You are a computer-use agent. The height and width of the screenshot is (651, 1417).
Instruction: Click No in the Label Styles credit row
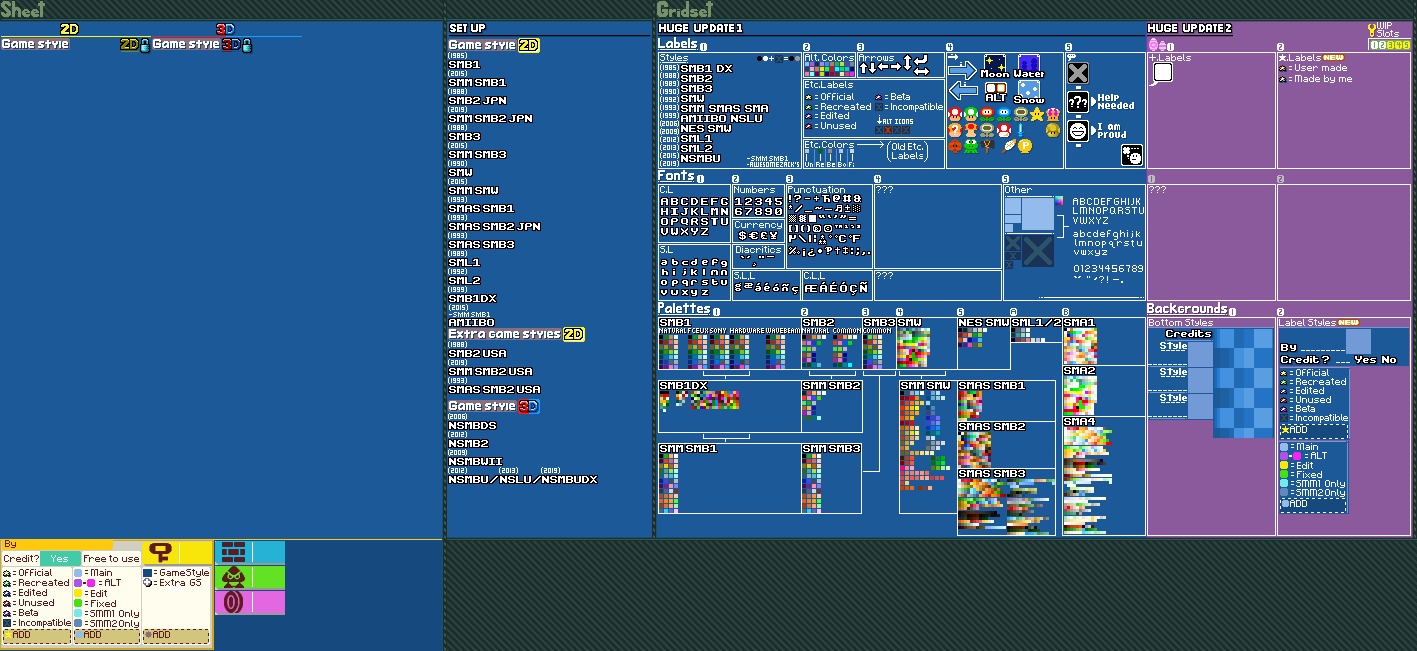pos(1388,359)
